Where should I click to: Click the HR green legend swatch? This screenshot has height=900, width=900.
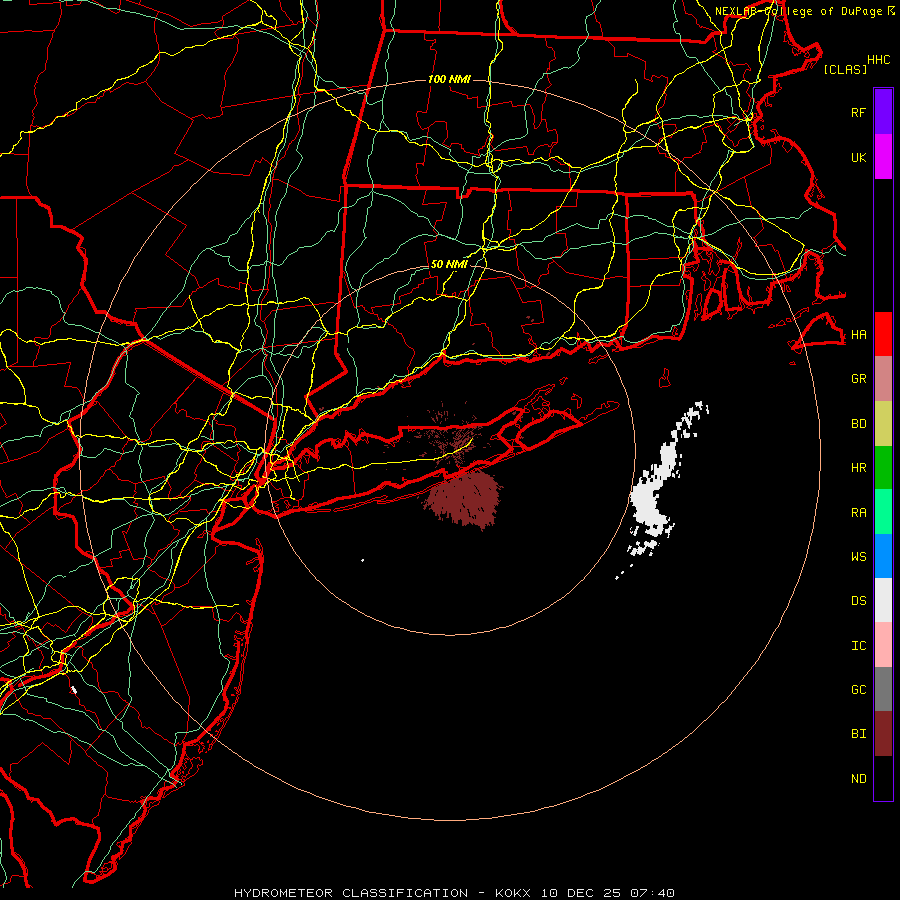click(883, 467)
